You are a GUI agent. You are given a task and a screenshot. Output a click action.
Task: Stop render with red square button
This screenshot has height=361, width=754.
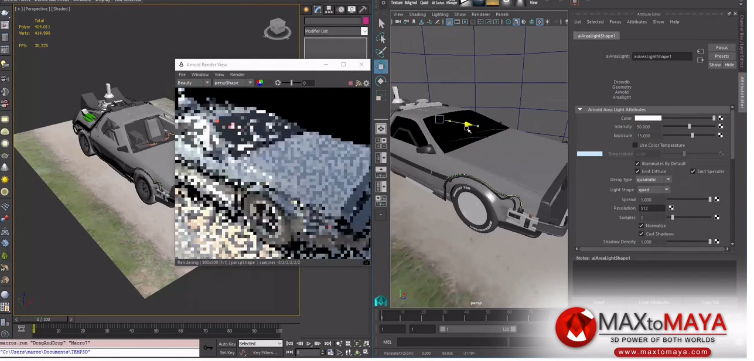[351, 83]
